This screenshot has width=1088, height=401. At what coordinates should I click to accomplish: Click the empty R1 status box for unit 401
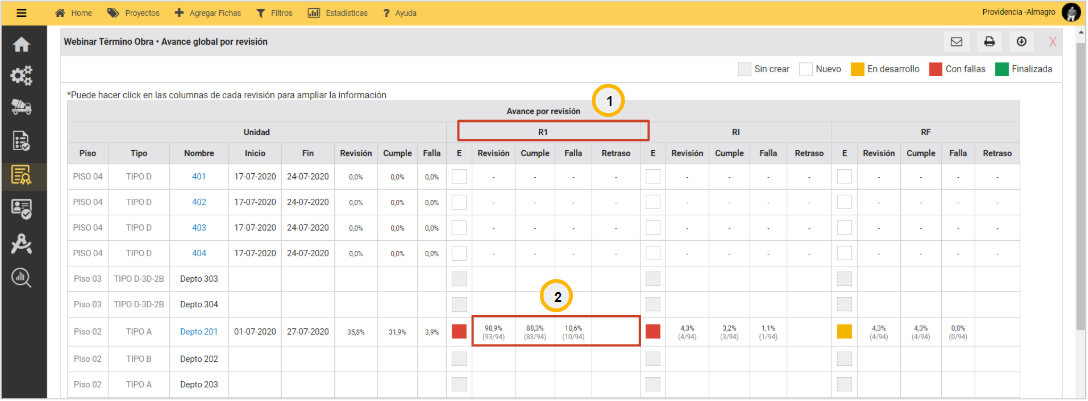tap(459, 176)
